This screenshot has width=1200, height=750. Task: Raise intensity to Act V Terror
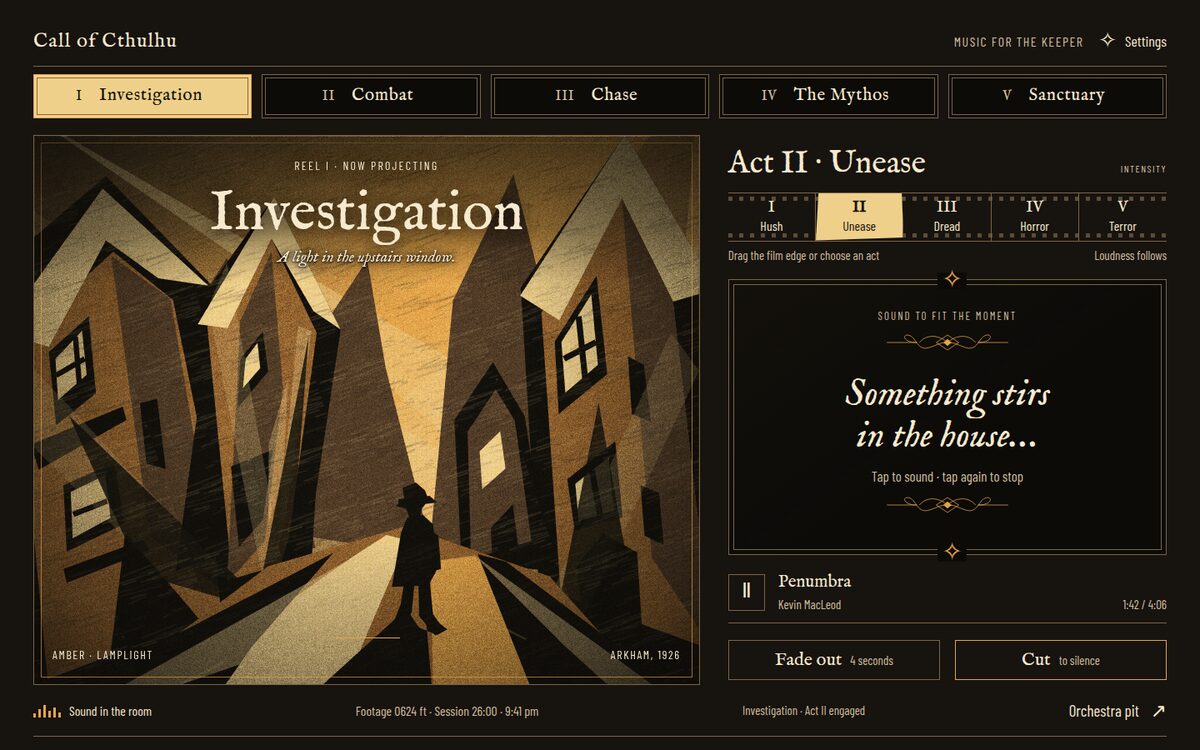point(1123,217)
